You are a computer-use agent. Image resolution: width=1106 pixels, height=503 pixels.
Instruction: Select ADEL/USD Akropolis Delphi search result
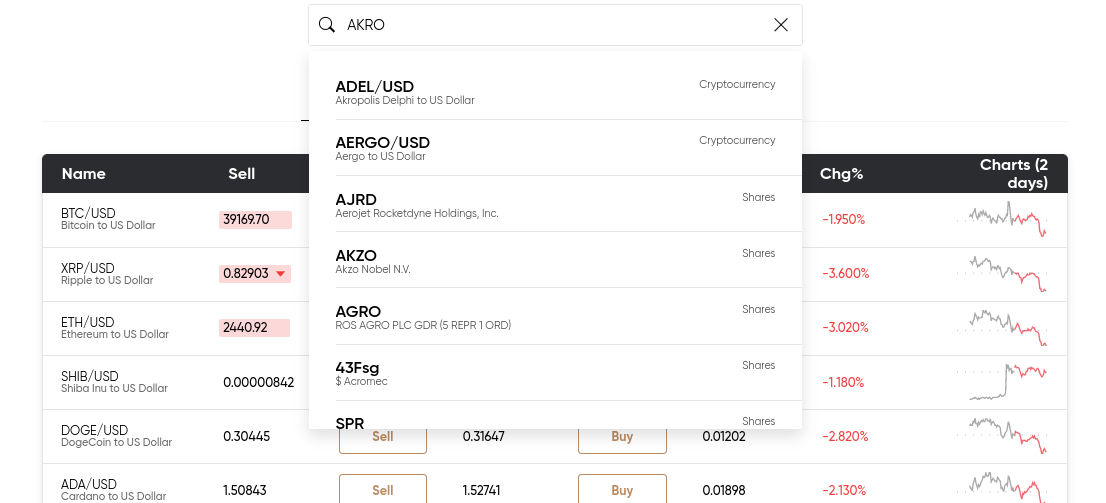point(555,92)
